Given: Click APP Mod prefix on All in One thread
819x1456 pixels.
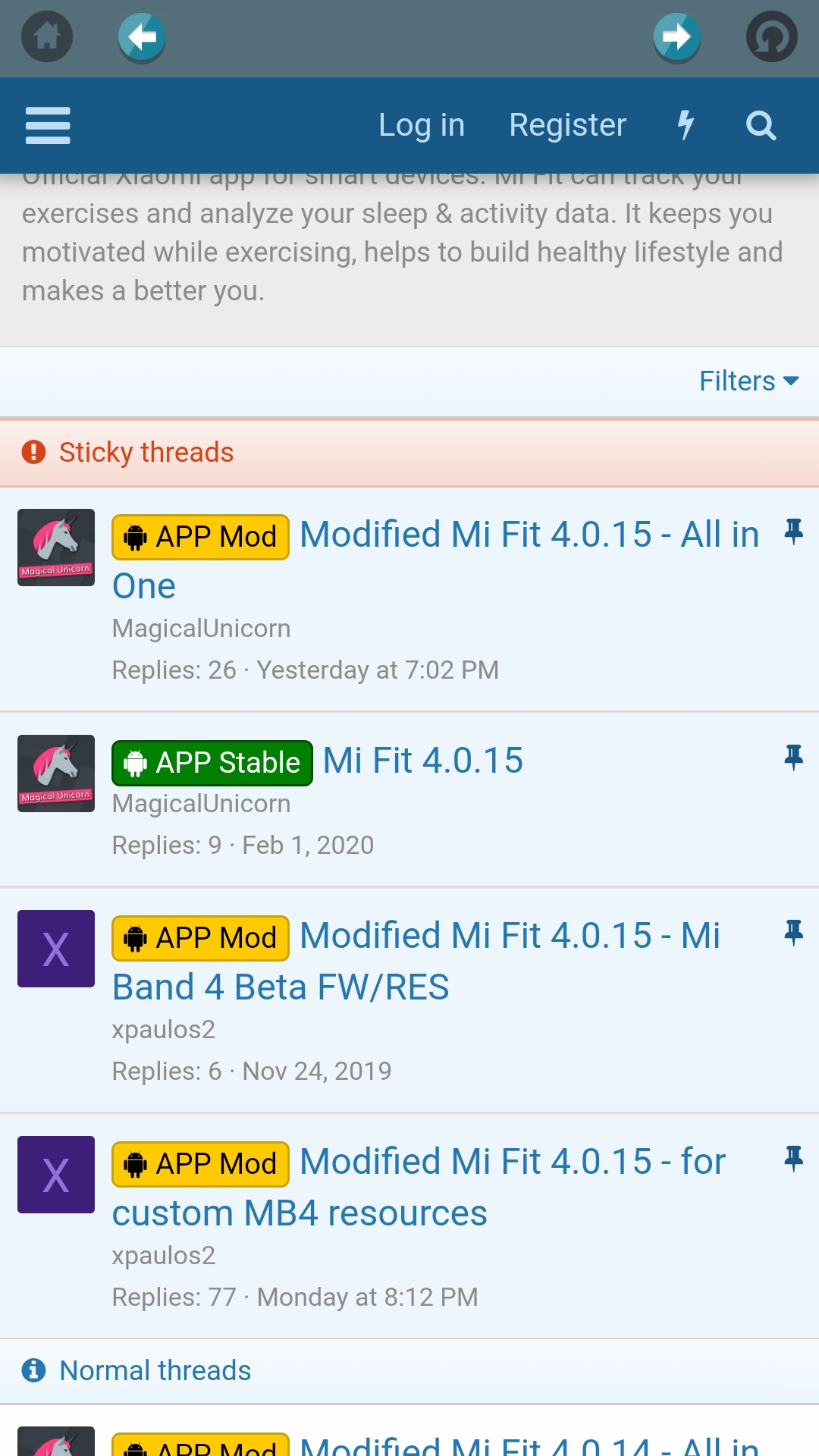Looking at the screenshot, I should pyautogui.click(x=200, y=537).
